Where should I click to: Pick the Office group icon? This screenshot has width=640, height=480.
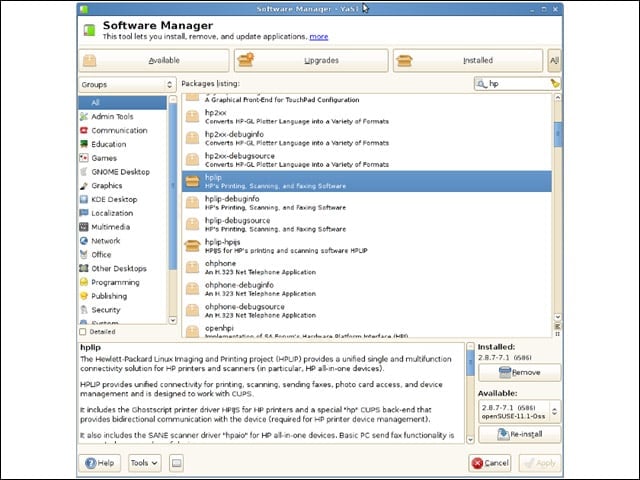(84, 255)
